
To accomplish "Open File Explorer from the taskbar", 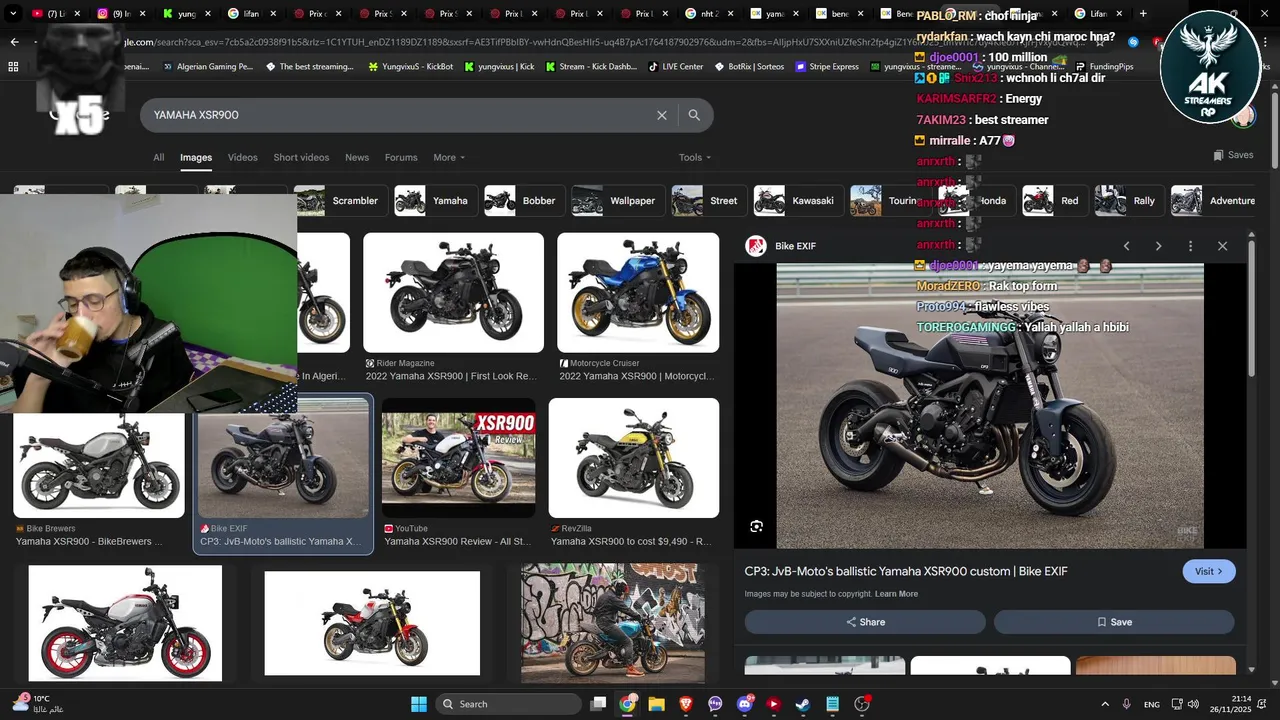I will coord(656,704).
